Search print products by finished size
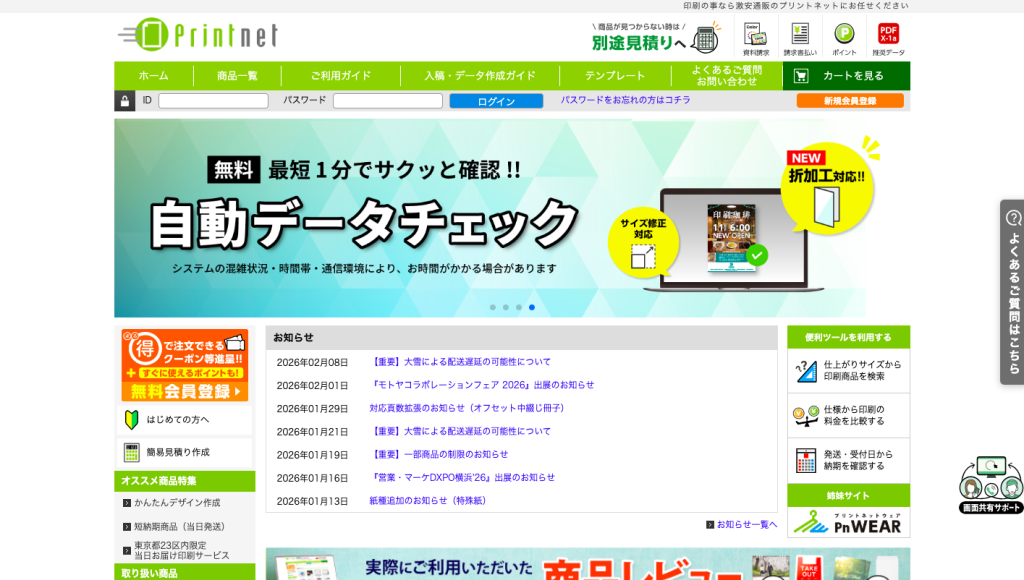Screen dimensions: 1024x580 pyautogui.click(x=849, y=371)
